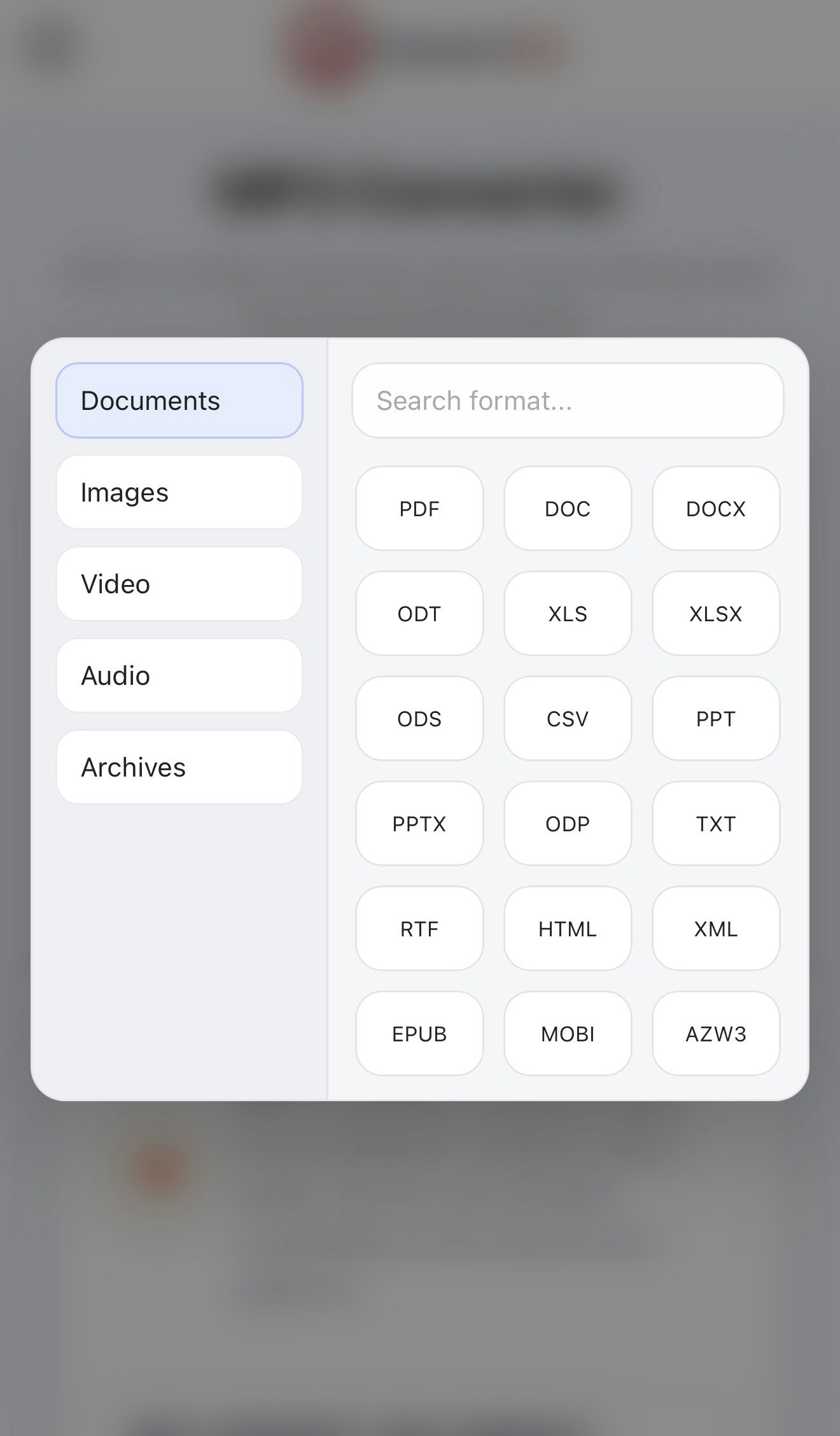Viewport: 840px width, 1436px height.
Task: Open the Video format category
Action: tap(179, 584)
